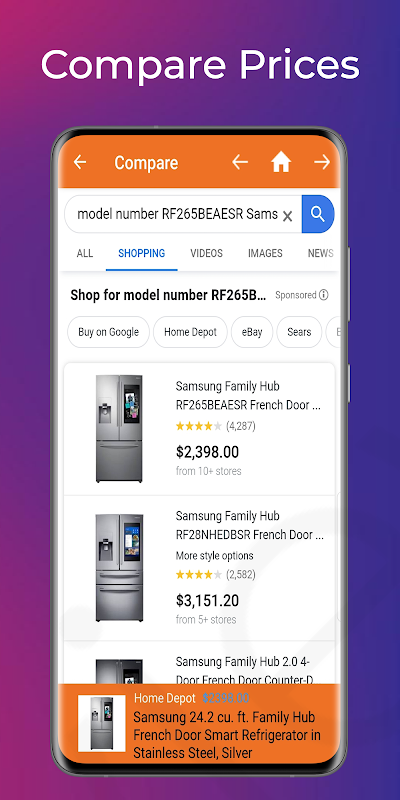Open the IMAGES tab
400x800 pixels.
265,254
